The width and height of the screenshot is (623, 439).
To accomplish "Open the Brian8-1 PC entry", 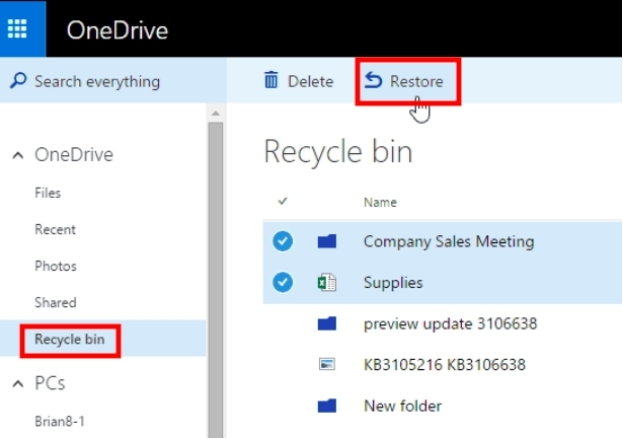I will [x=60, y=421].
